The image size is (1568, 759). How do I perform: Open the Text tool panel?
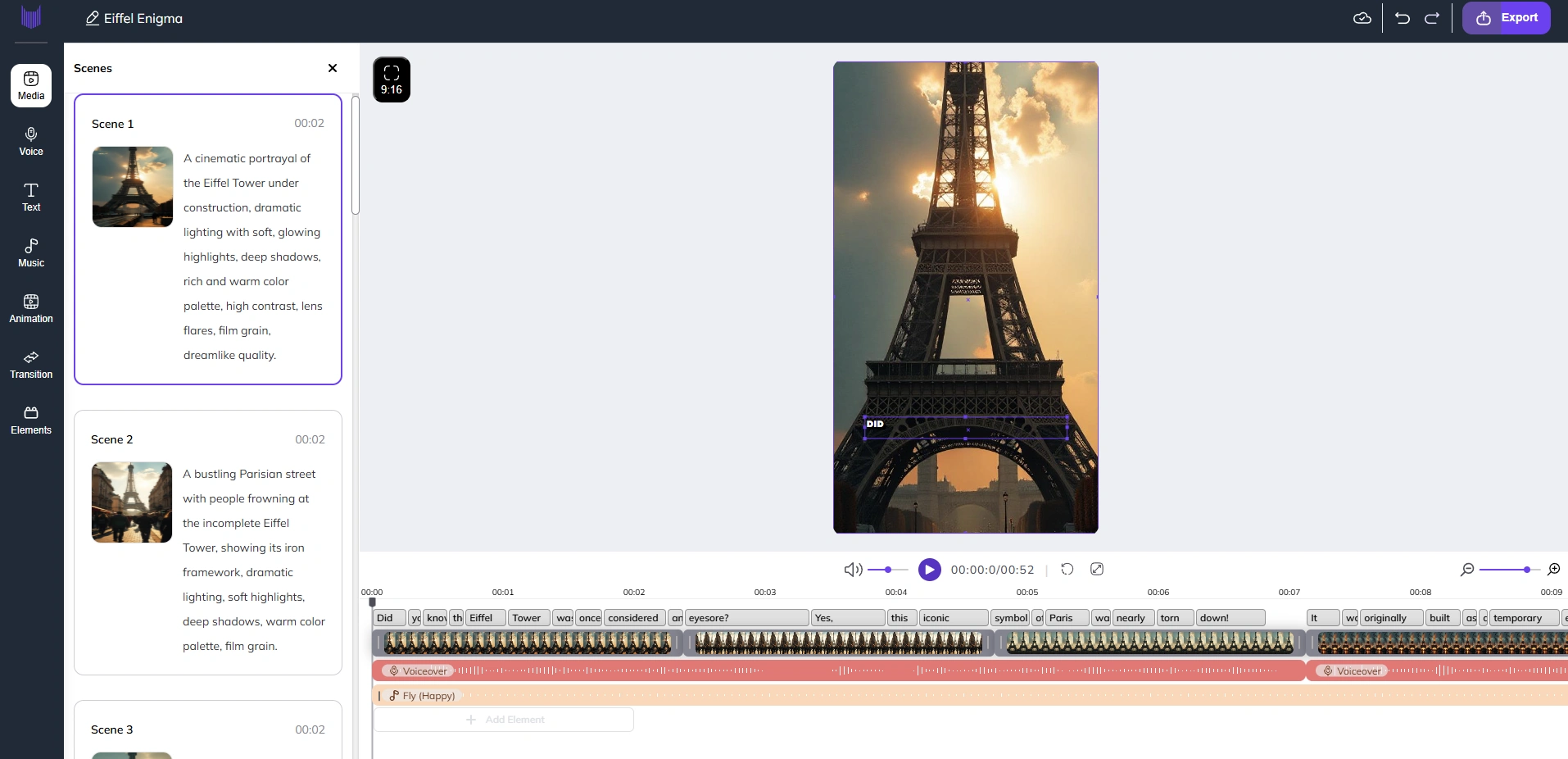31,197
